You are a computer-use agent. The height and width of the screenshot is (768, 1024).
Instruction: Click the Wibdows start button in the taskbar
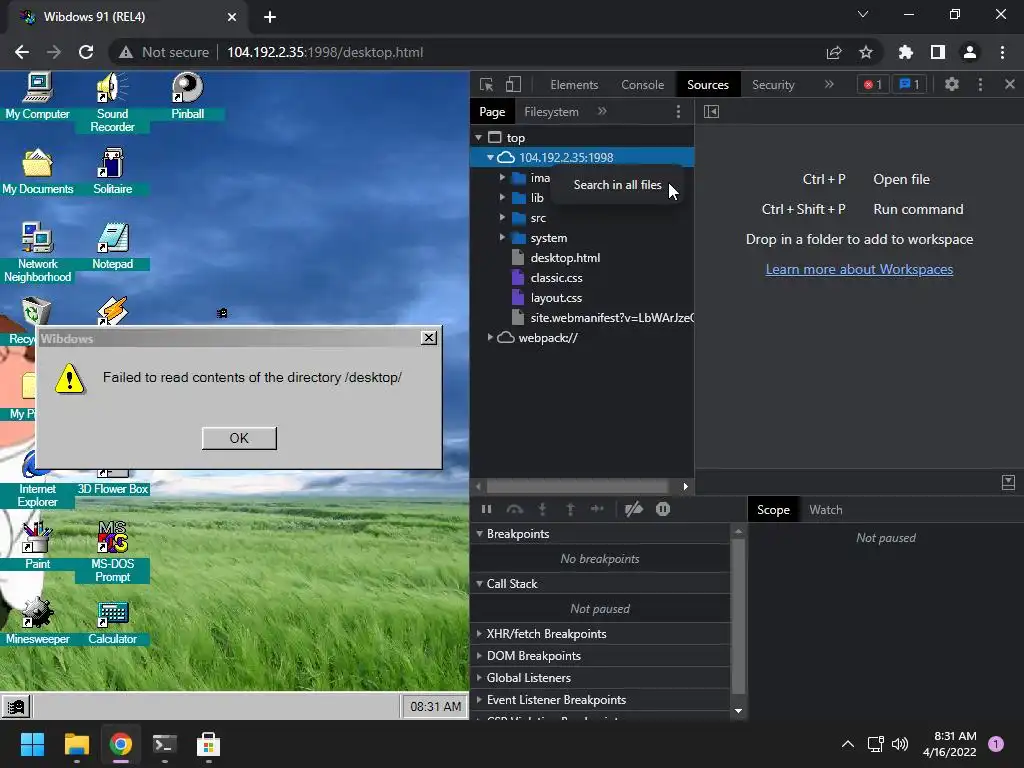[16, 706]
